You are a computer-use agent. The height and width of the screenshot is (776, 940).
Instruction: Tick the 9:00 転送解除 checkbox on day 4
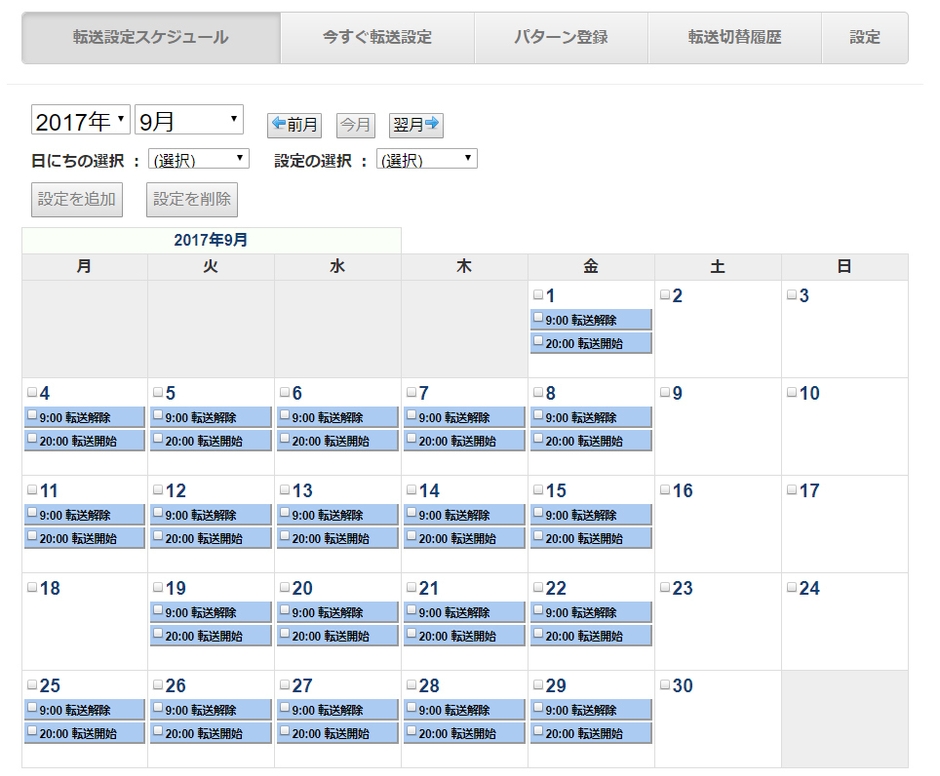click(x=32, y=416)
